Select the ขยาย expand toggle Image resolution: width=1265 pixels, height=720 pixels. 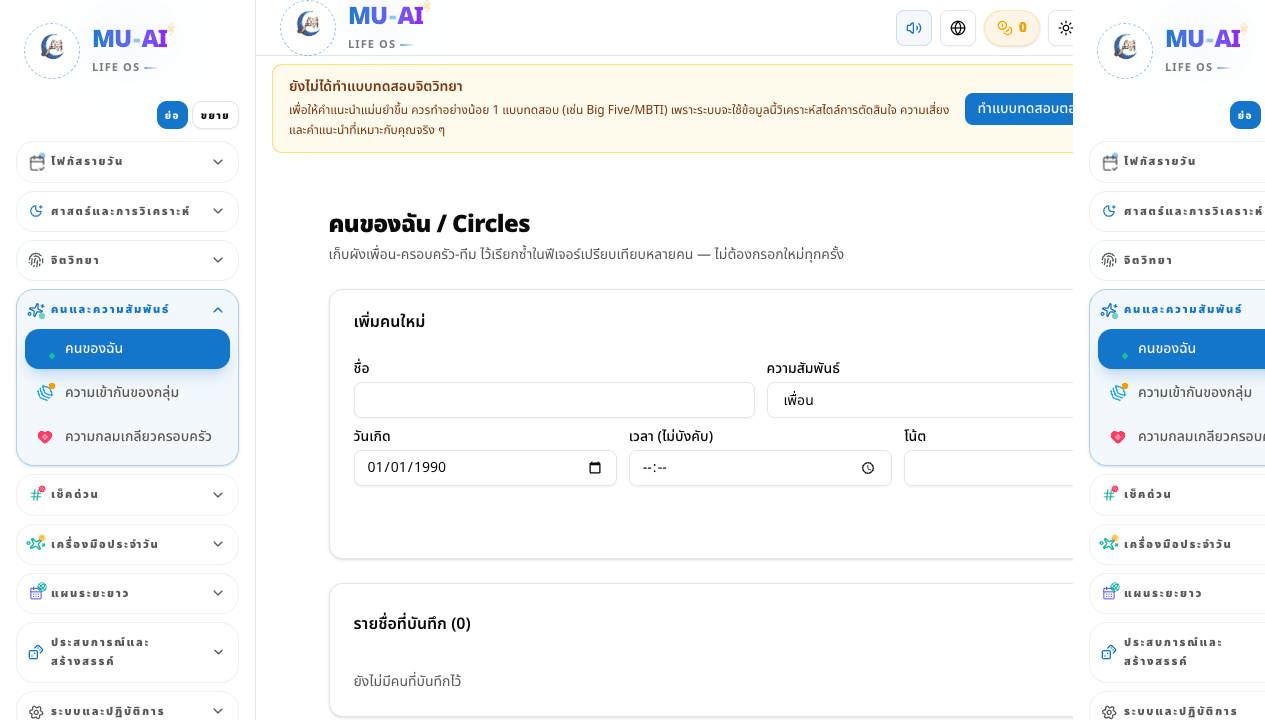point(215,115)
